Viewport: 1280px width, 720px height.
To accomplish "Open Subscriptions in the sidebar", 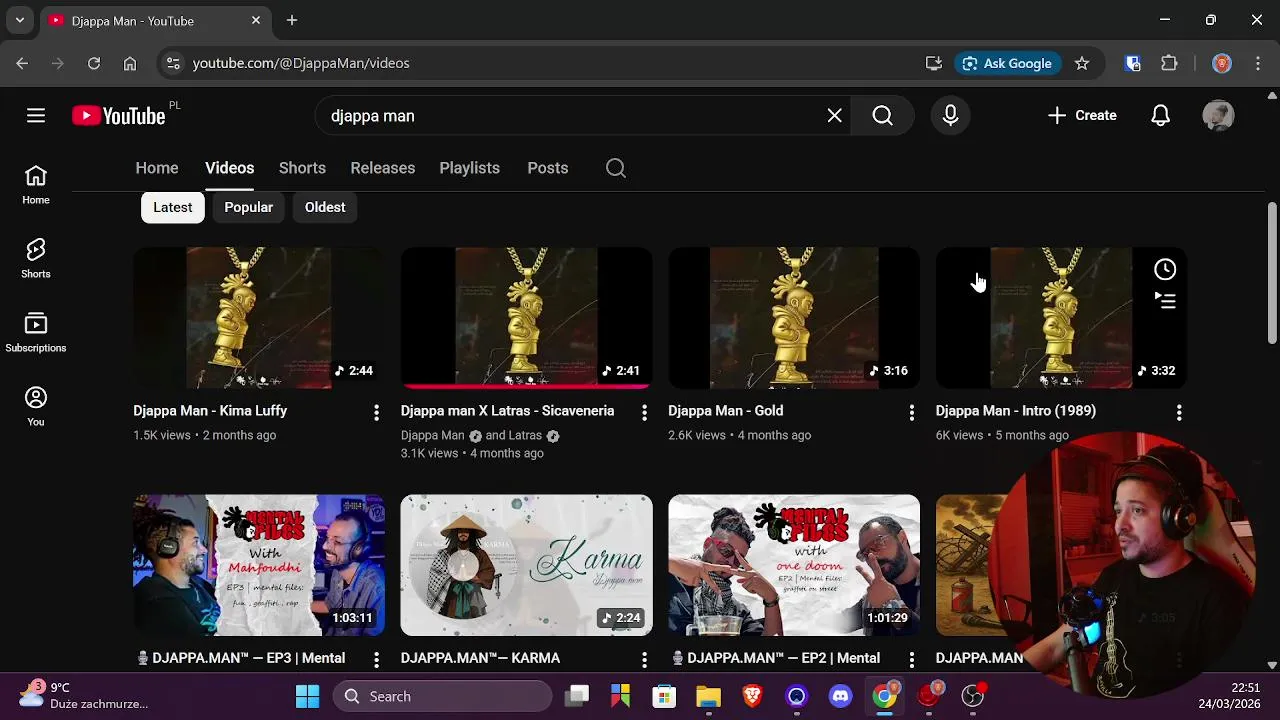I will (x=36, y=333).
